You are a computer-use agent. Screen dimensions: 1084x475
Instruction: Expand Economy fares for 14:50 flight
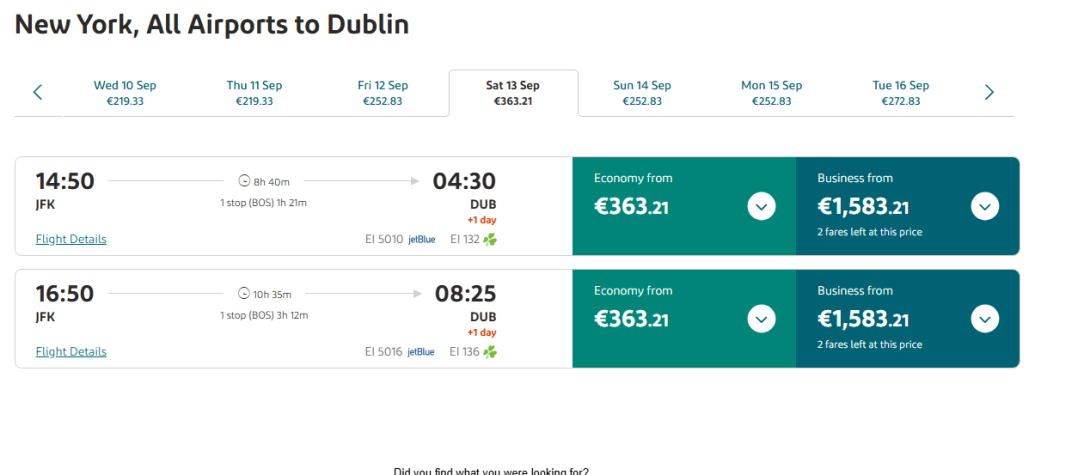point(761,206)
